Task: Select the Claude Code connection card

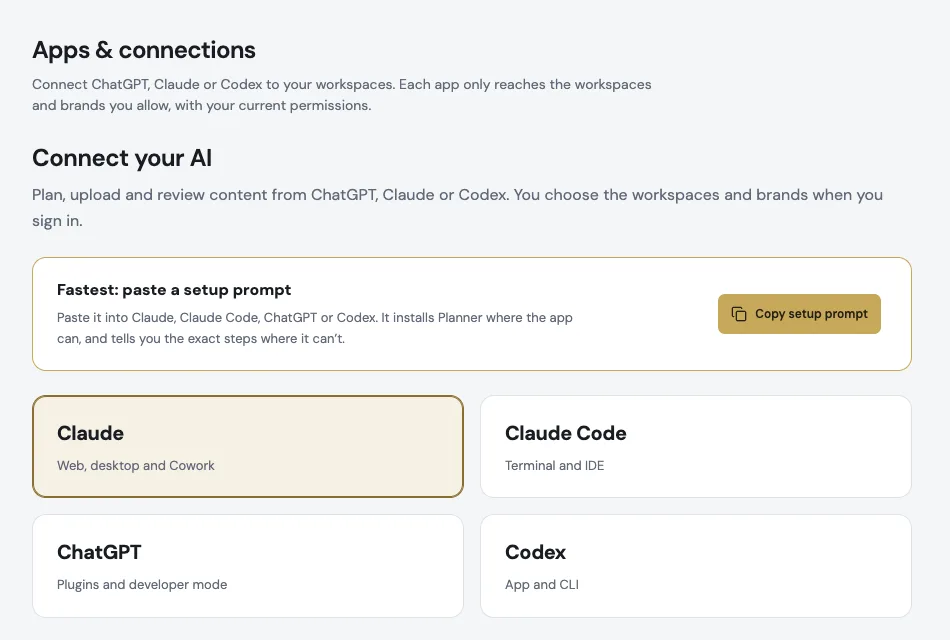Action: pos(696,447)
